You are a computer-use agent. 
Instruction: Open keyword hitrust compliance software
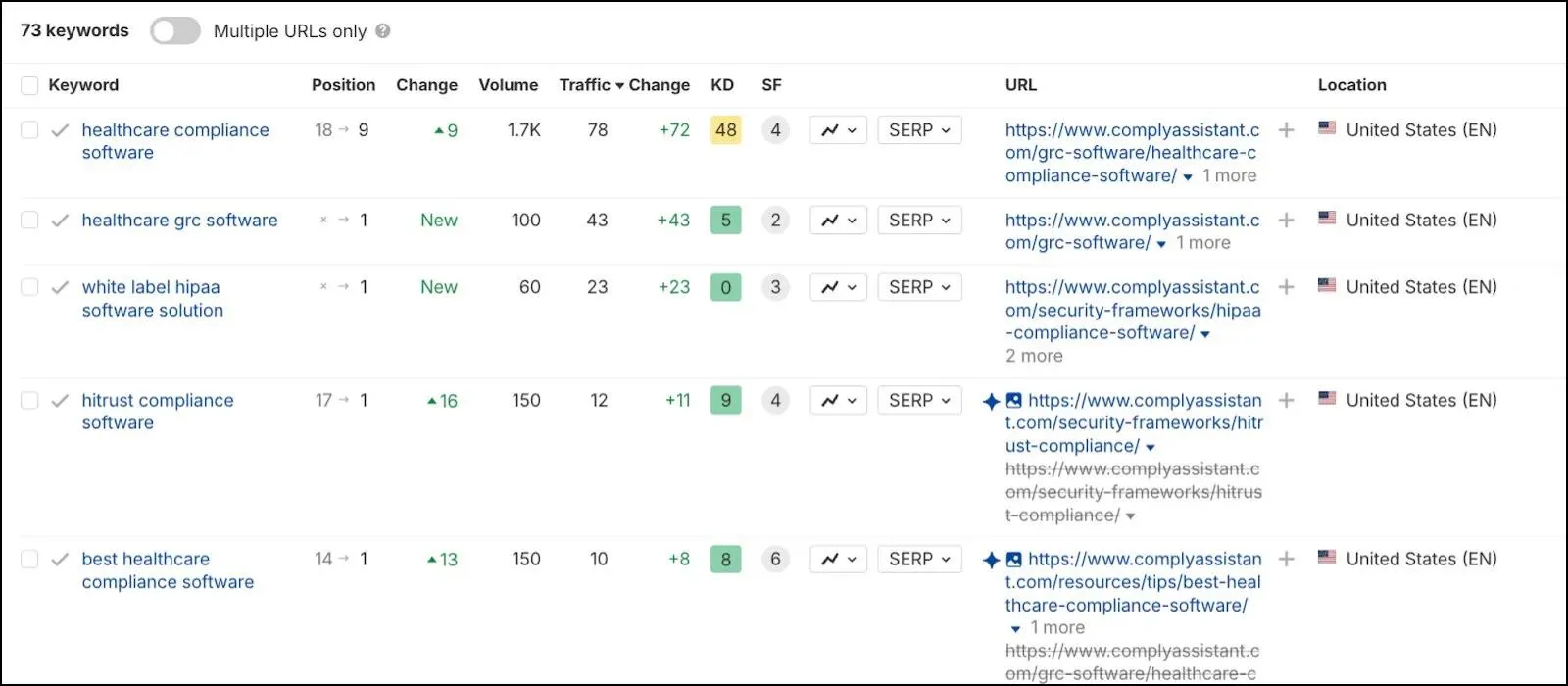click(158, 412)
